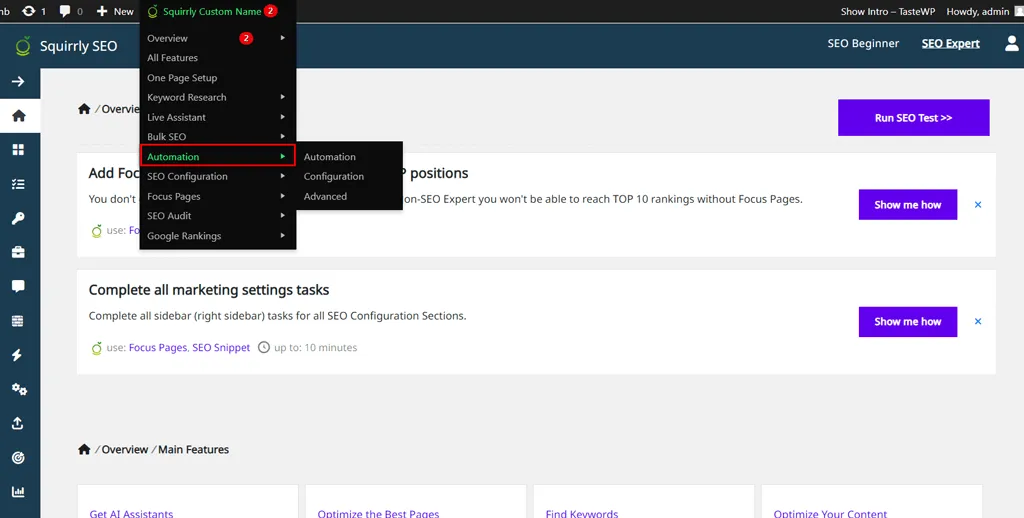Expand the Focus Pages submenu arrow
The image size is (1024, 518).
(283, 196)
